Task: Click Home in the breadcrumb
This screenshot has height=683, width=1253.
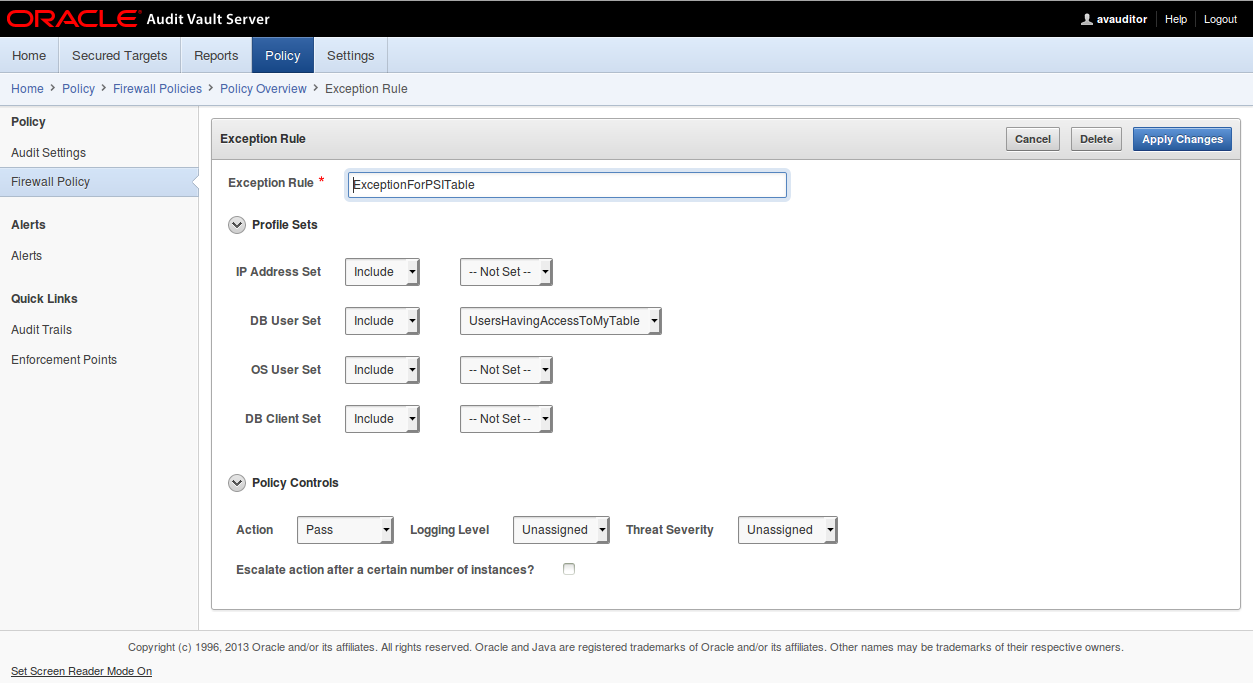Action: point(27,89)
